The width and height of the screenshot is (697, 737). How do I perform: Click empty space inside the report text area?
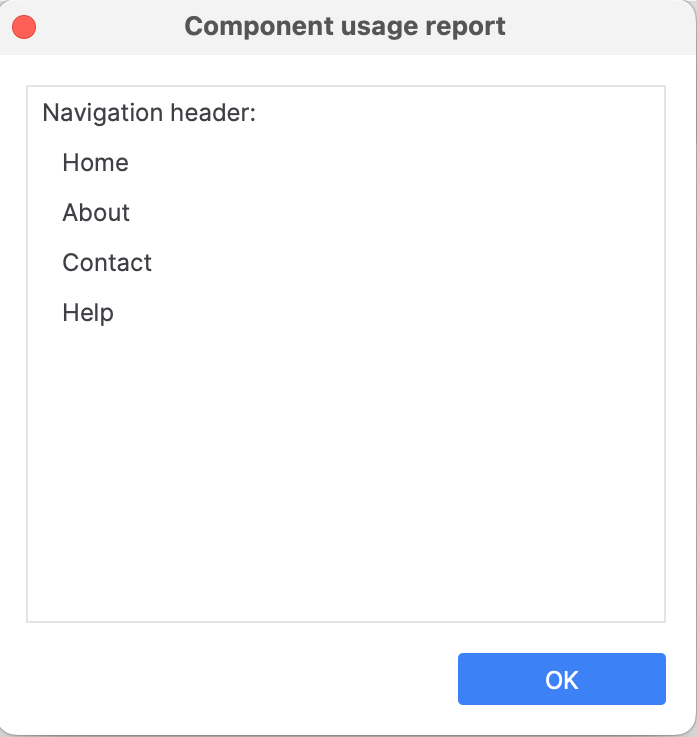click(x=346, y=470)
